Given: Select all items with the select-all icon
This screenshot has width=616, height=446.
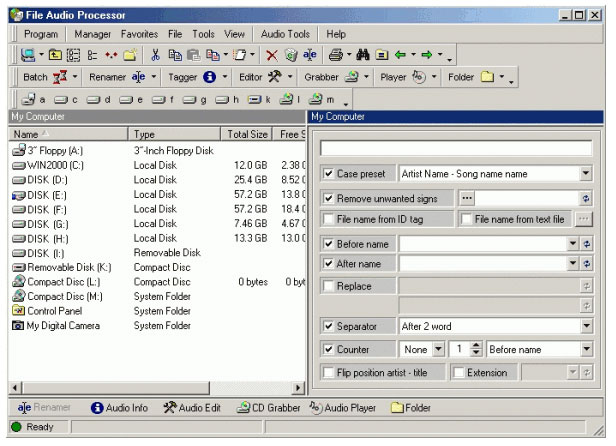Looking at the screenshot, I should tap(73, 55).
